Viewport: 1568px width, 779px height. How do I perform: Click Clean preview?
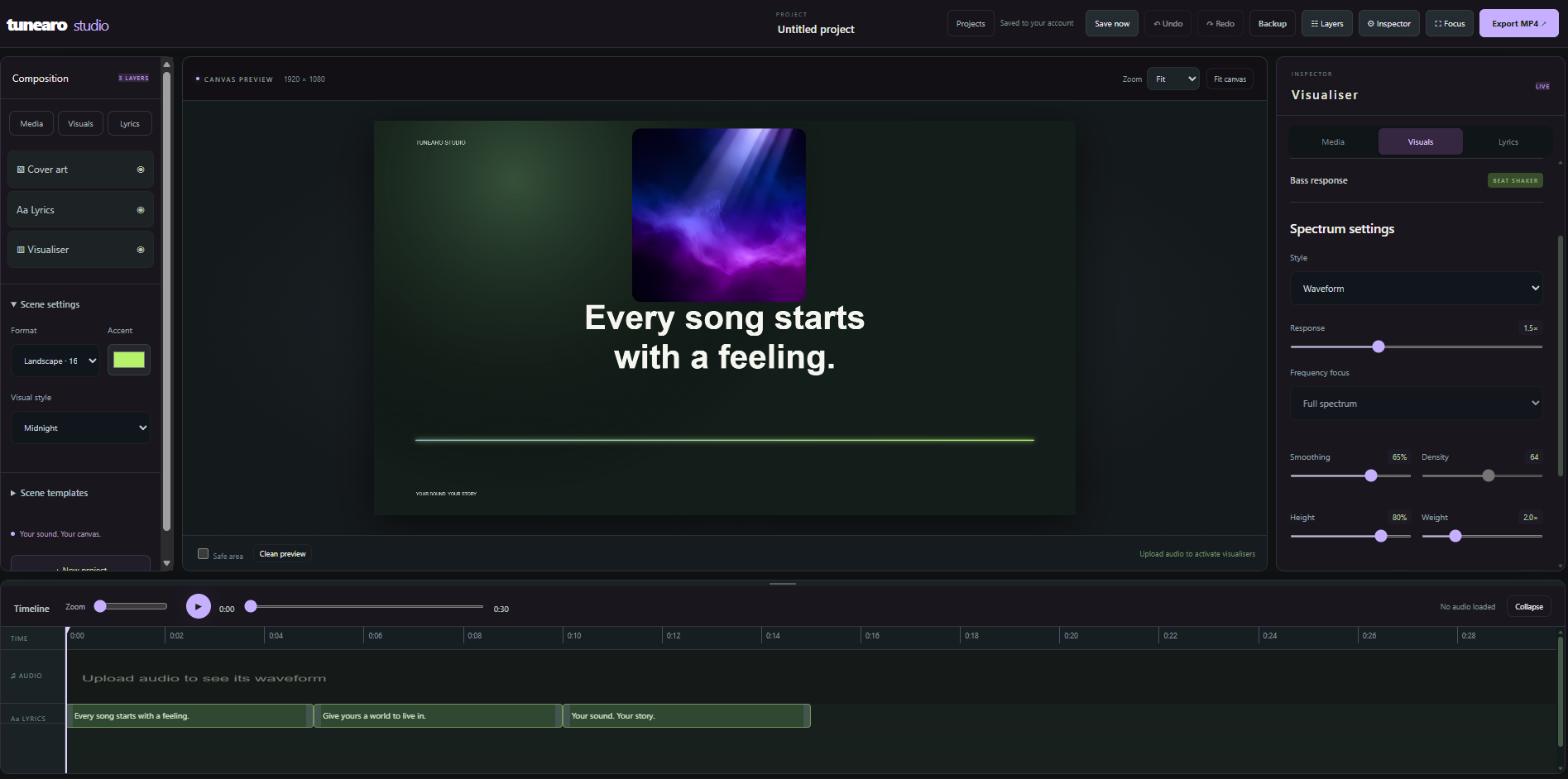(282, 554)
